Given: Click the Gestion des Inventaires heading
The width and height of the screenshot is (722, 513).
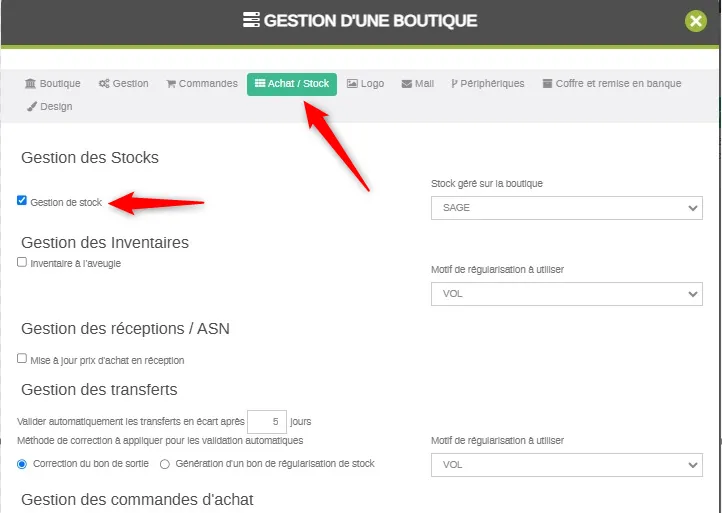Looking at the screenshot, I should tap(105, 243).
